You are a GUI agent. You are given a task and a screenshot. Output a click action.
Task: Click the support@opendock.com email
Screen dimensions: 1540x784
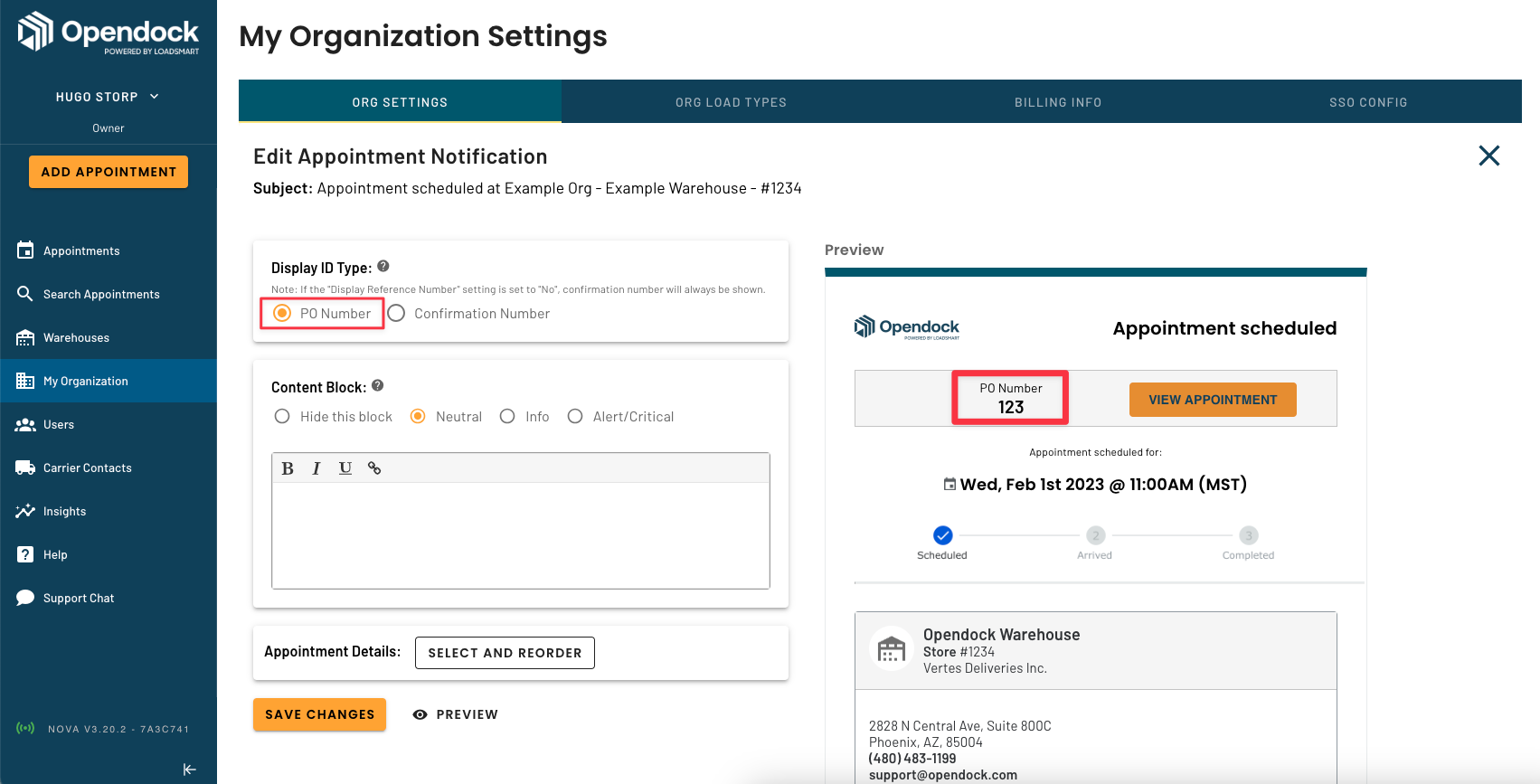tap(943, 775)
